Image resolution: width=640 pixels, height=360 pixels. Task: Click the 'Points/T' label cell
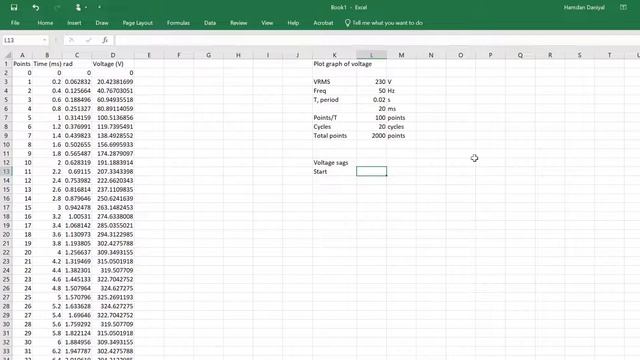point(334,118)
